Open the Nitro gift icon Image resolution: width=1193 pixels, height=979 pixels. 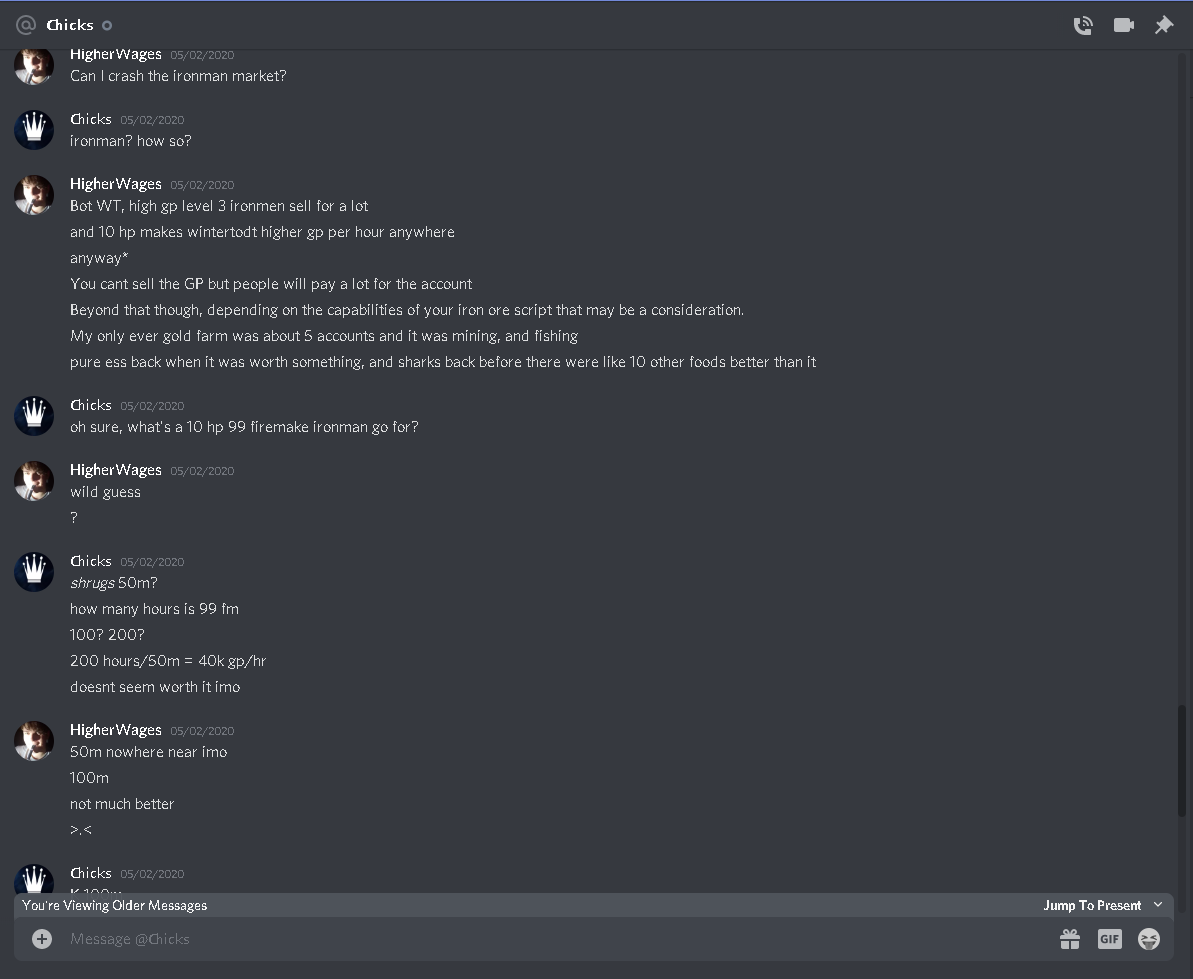click(x=1070, y=939)
